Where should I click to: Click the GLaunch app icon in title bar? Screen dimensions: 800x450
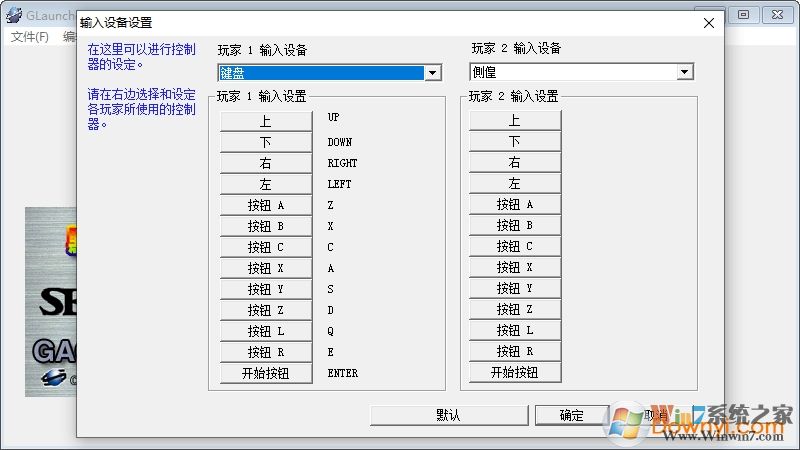pyautogui.click(x=14, y=15)
